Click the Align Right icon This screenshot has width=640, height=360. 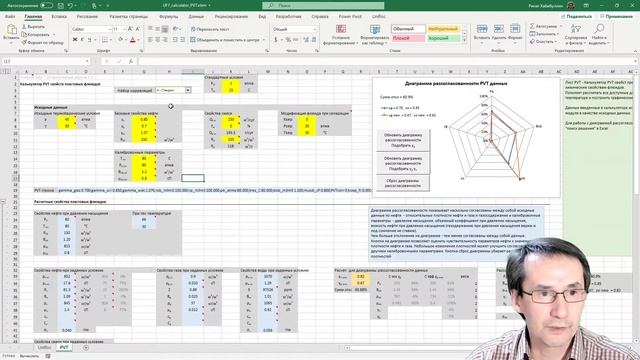click(165, 40)
